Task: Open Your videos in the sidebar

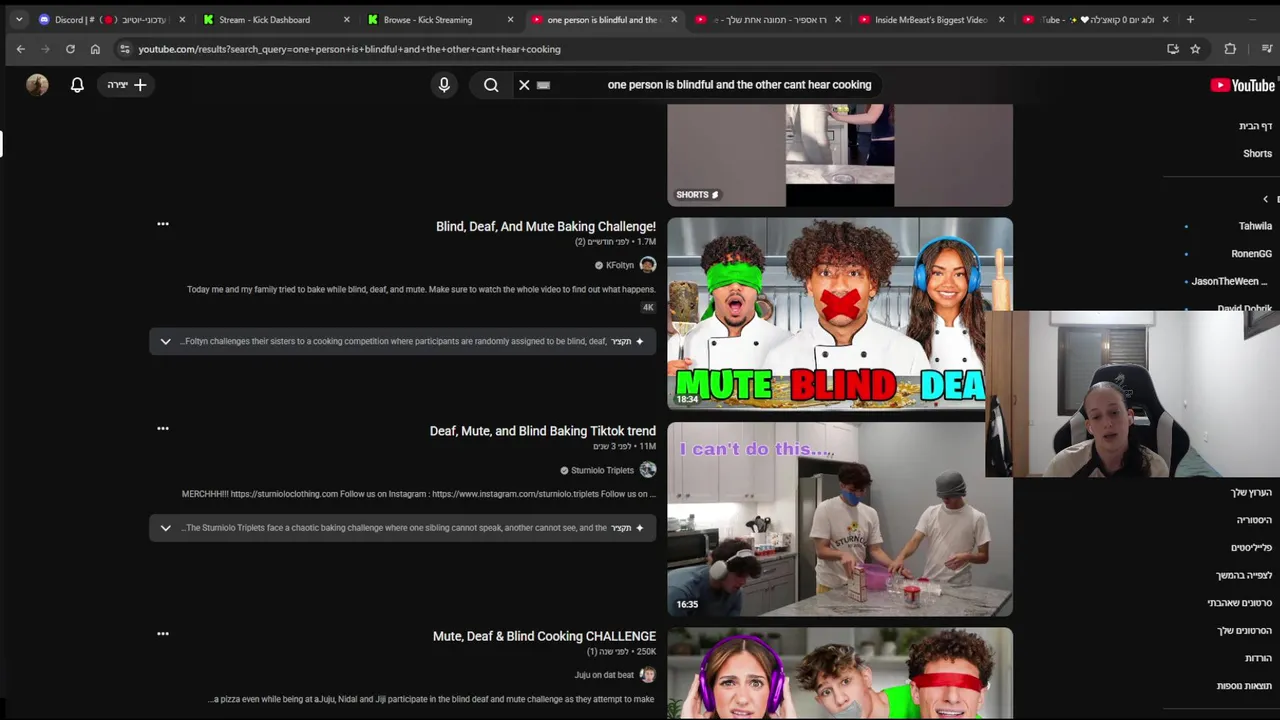Action: 1244,631
